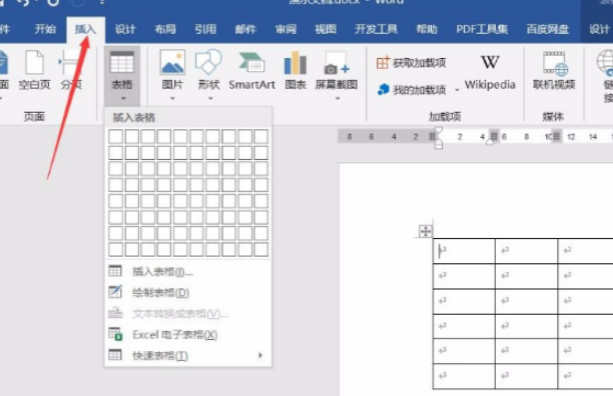The width and height of the screenshot is (613, 396).
Task: Click first cell of document table
Action: [x=464, y=251]
